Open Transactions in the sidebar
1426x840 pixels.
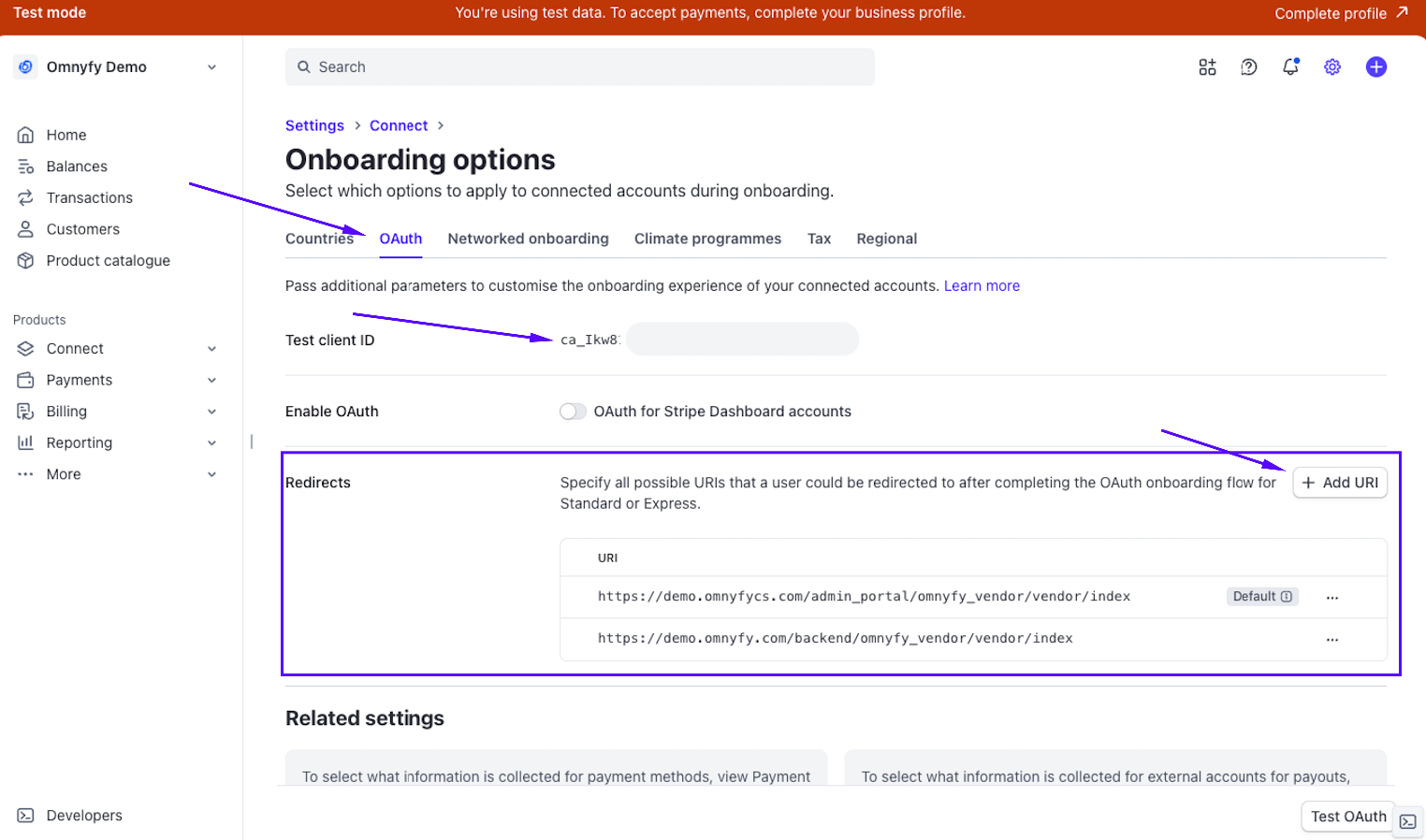point(90,197)
